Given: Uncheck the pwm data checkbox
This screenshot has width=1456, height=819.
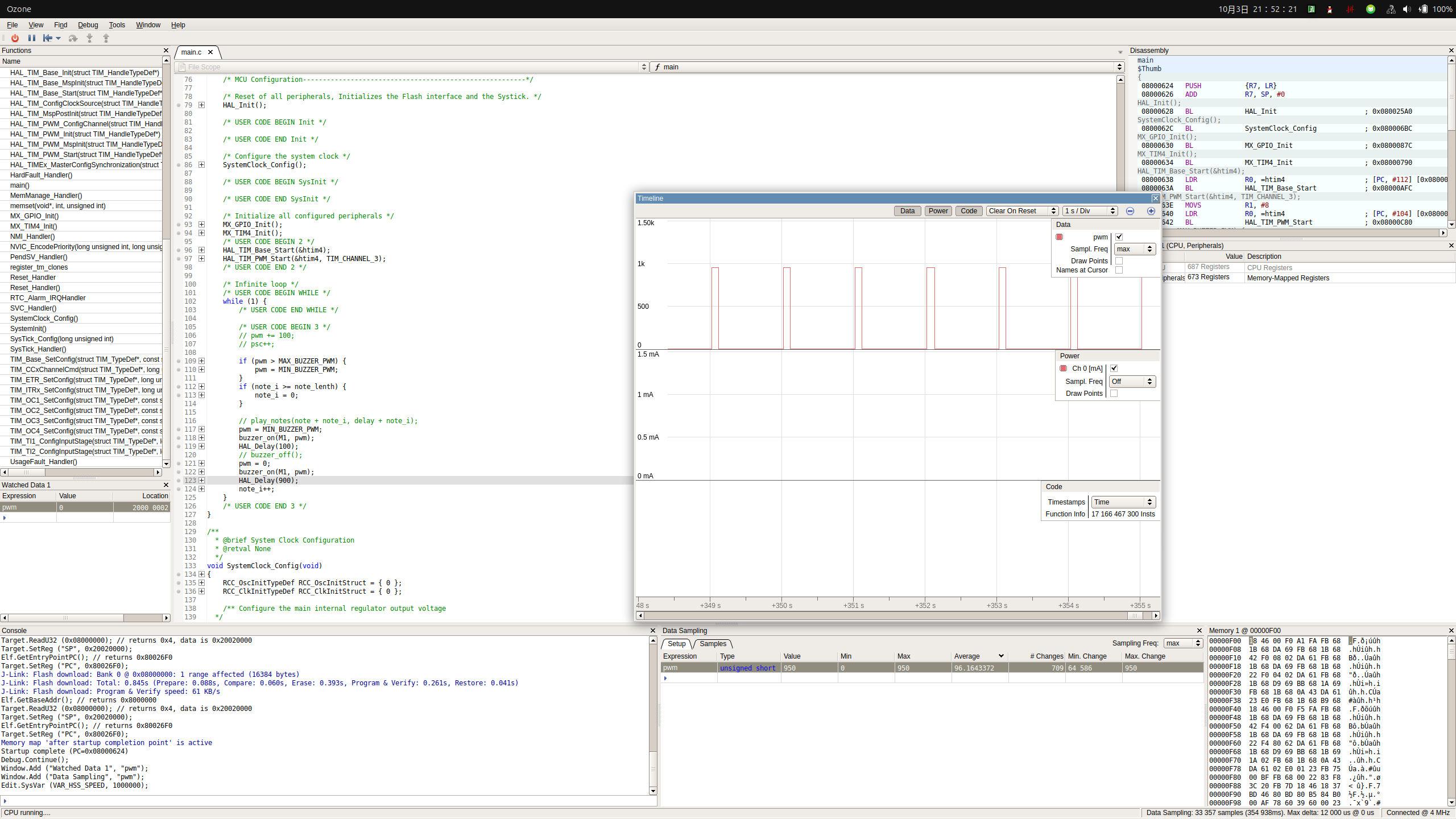Looking at the screenshot, I should [x=1119, y=237].
